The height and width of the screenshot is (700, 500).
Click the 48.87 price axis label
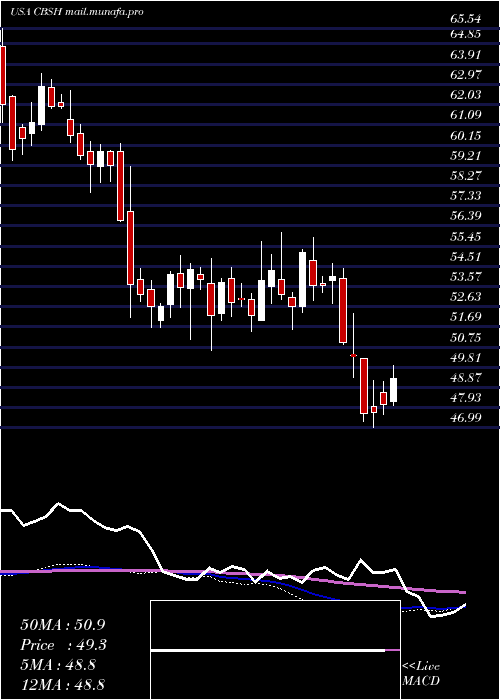click(x=466, y=378)
